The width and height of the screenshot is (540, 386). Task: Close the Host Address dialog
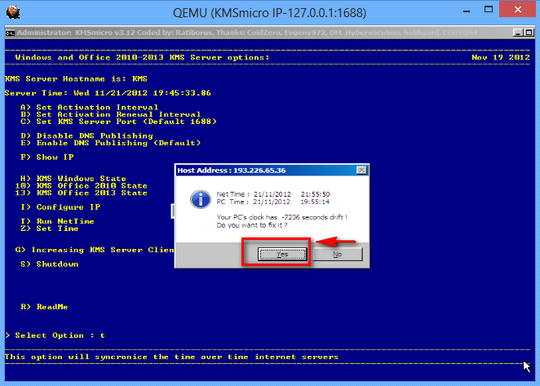(361, 170)
